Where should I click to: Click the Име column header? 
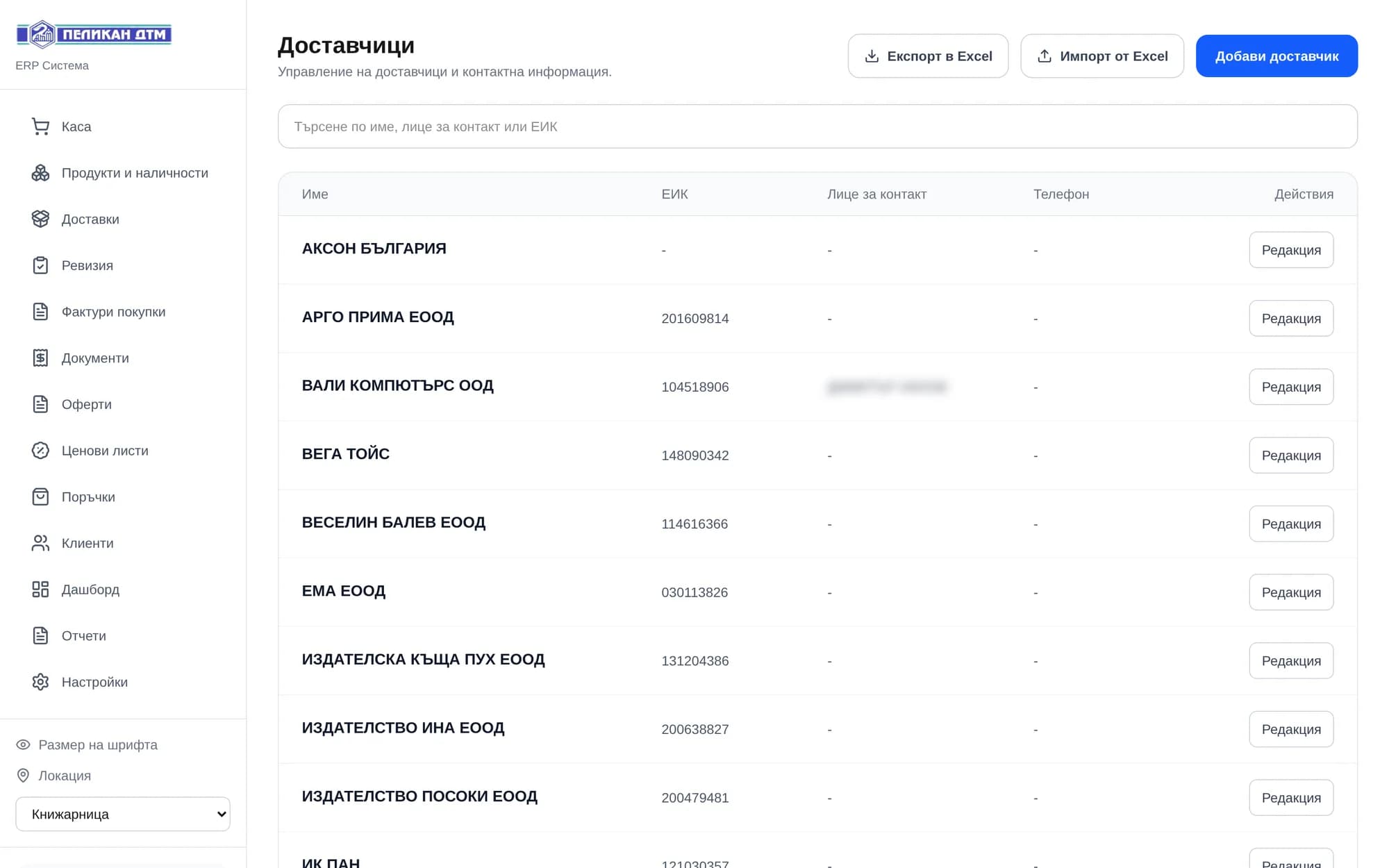[x=315, y=194]
